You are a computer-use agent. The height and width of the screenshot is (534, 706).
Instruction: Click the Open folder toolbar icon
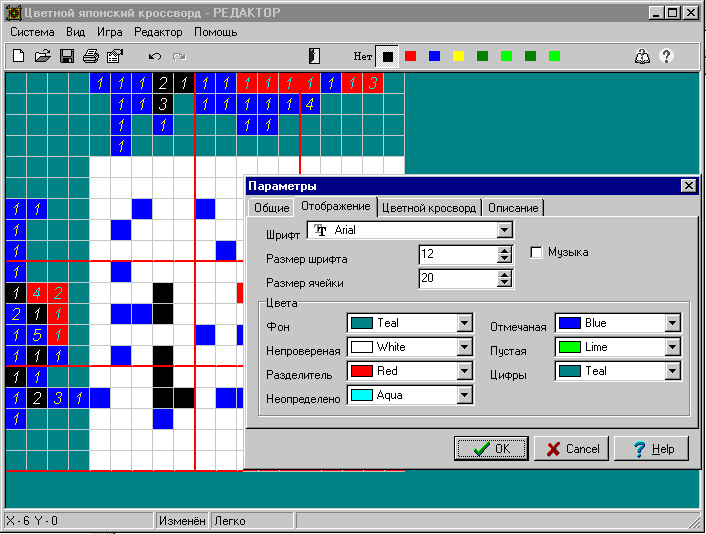point(42,56)
